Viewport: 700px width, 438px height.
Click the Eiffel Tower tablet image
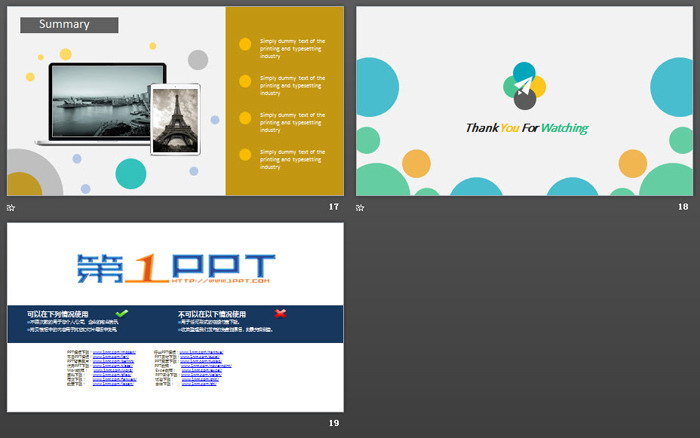[176, 117]
